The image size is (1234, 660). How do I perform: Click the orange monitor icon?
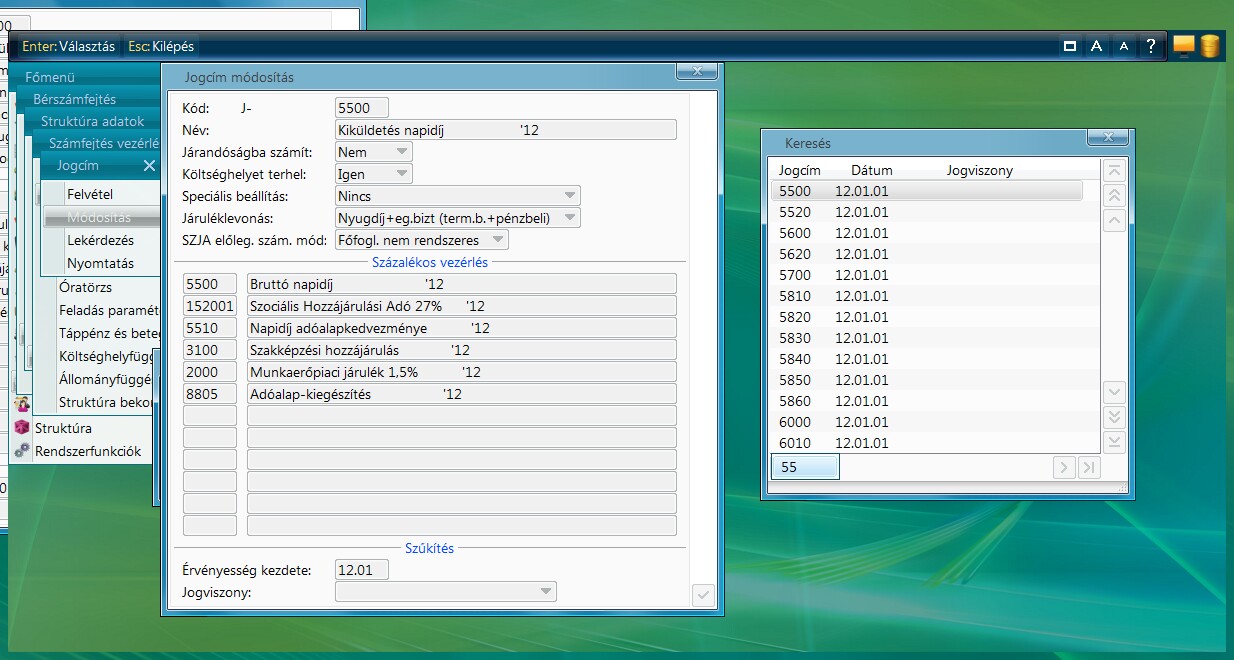[x=1184, y=46]
